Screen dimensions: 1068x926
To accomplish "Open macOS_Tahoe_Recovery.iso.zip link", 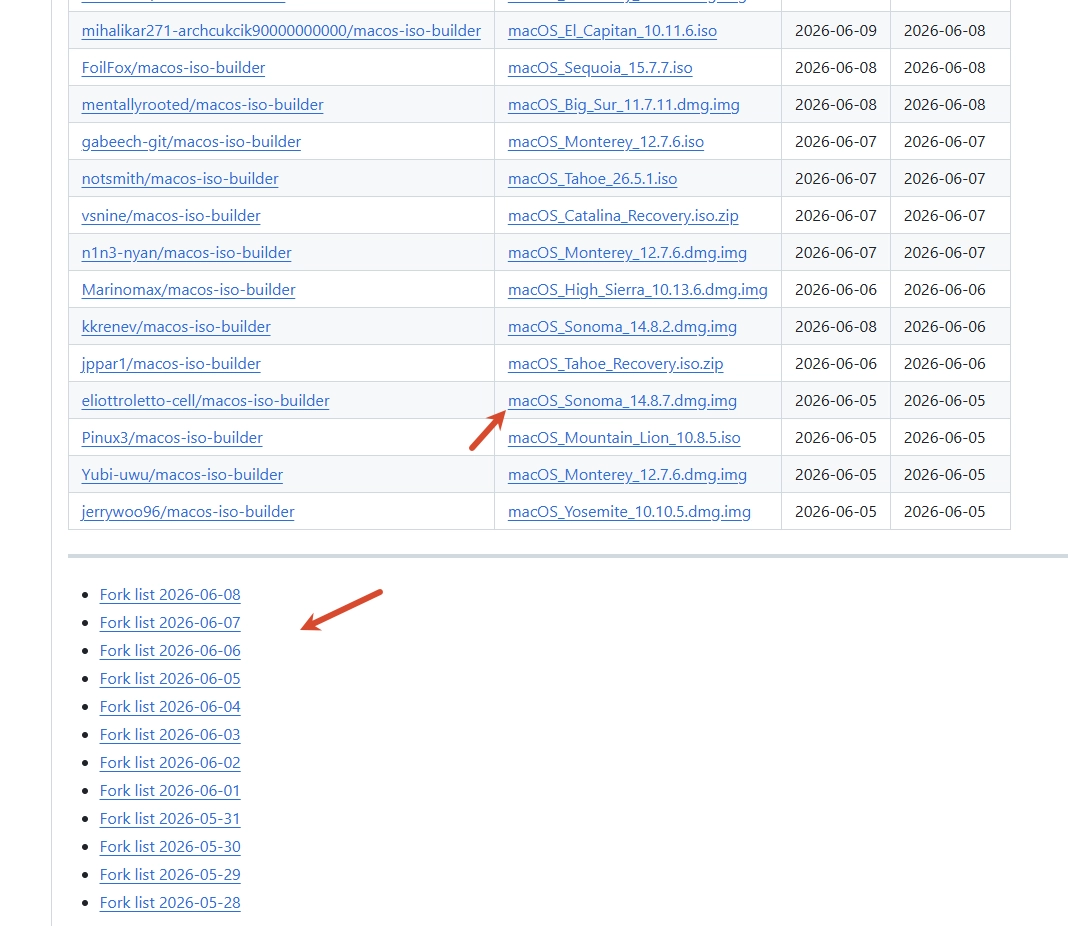I will tap(615, 364).
